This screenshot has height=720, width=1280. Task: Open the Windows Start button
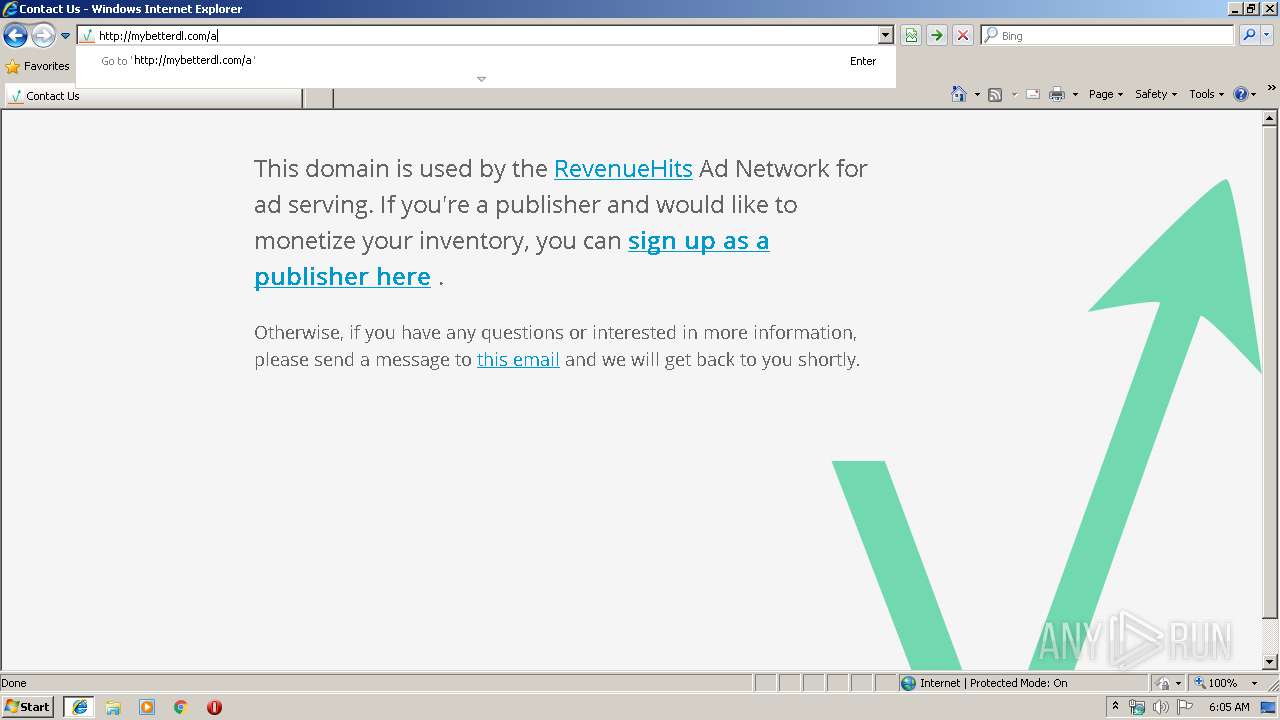28,707
